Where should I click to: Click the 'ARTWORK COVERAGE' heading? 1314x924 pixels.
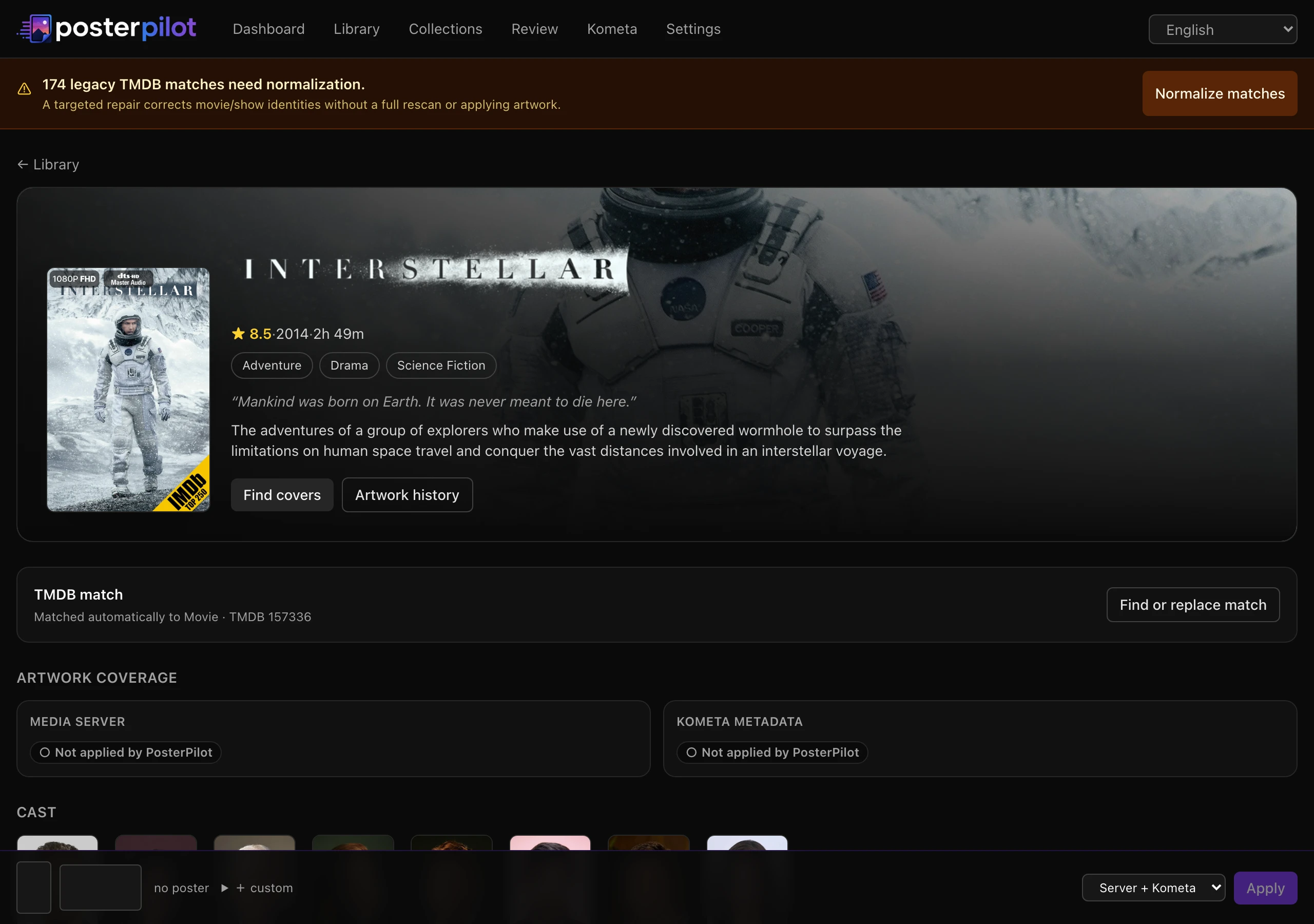click(x=96, y=677)
